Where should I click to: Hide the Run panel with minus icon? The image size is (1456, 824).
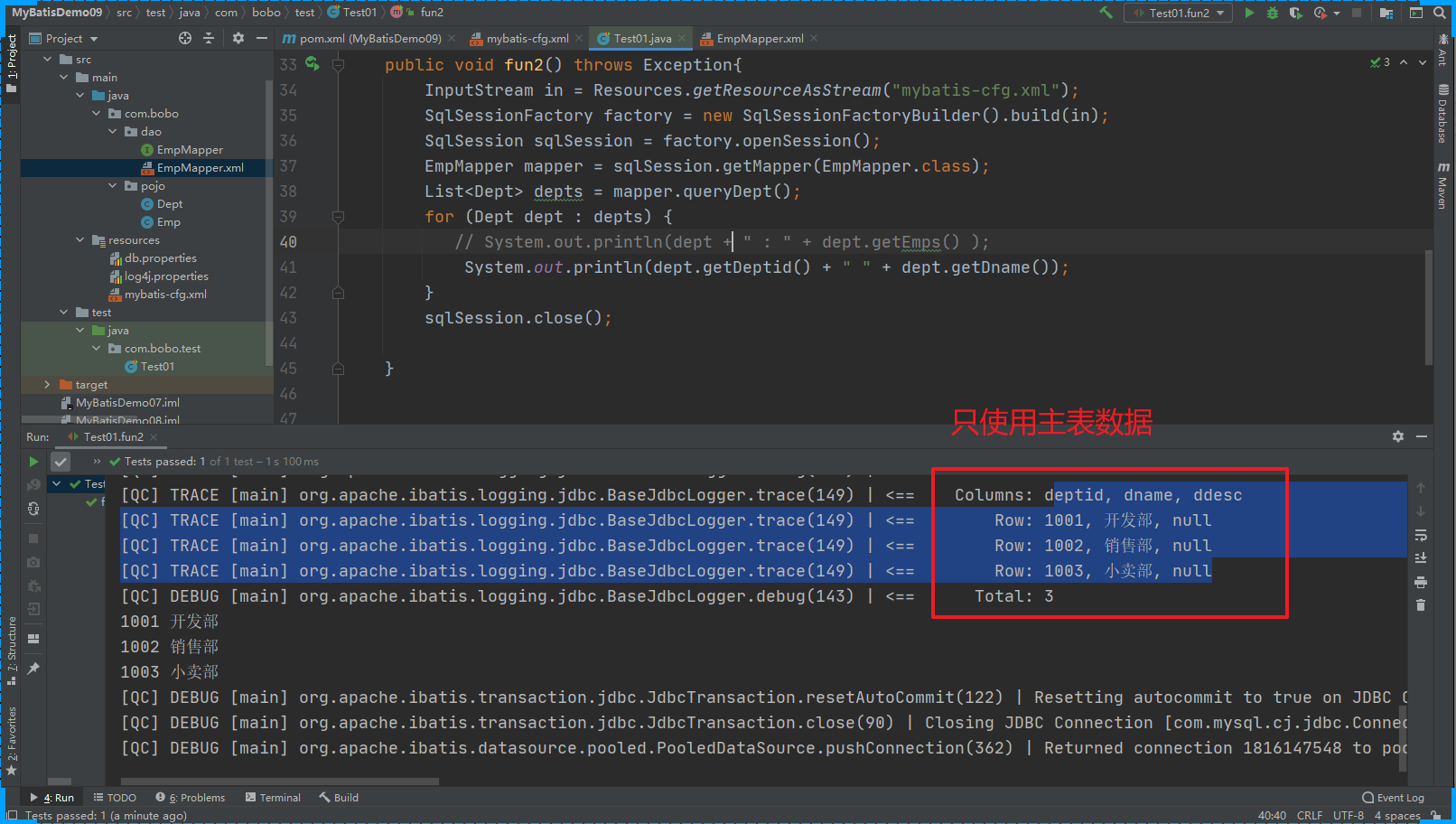[x=1422, y=436]
